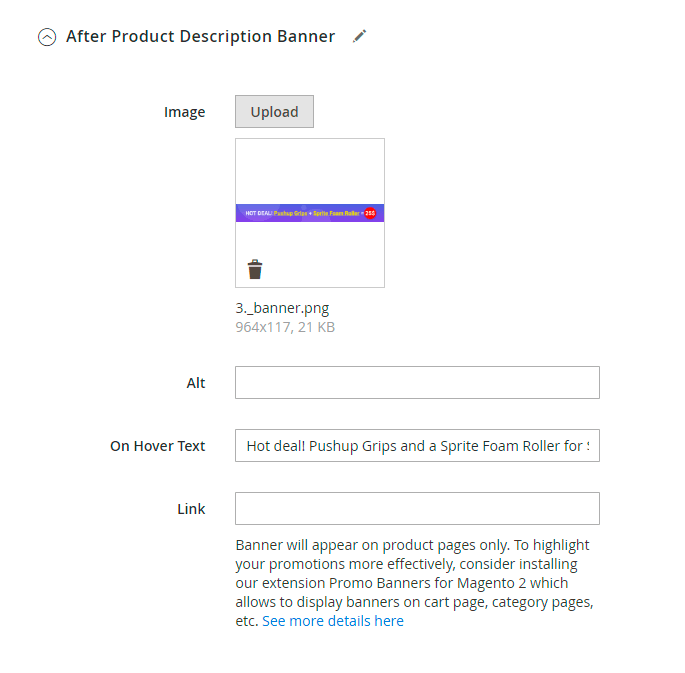685x673 pixels.
Task: Open the 'See more details here' link
Action: pyautogui.click(x=333, y=621)
